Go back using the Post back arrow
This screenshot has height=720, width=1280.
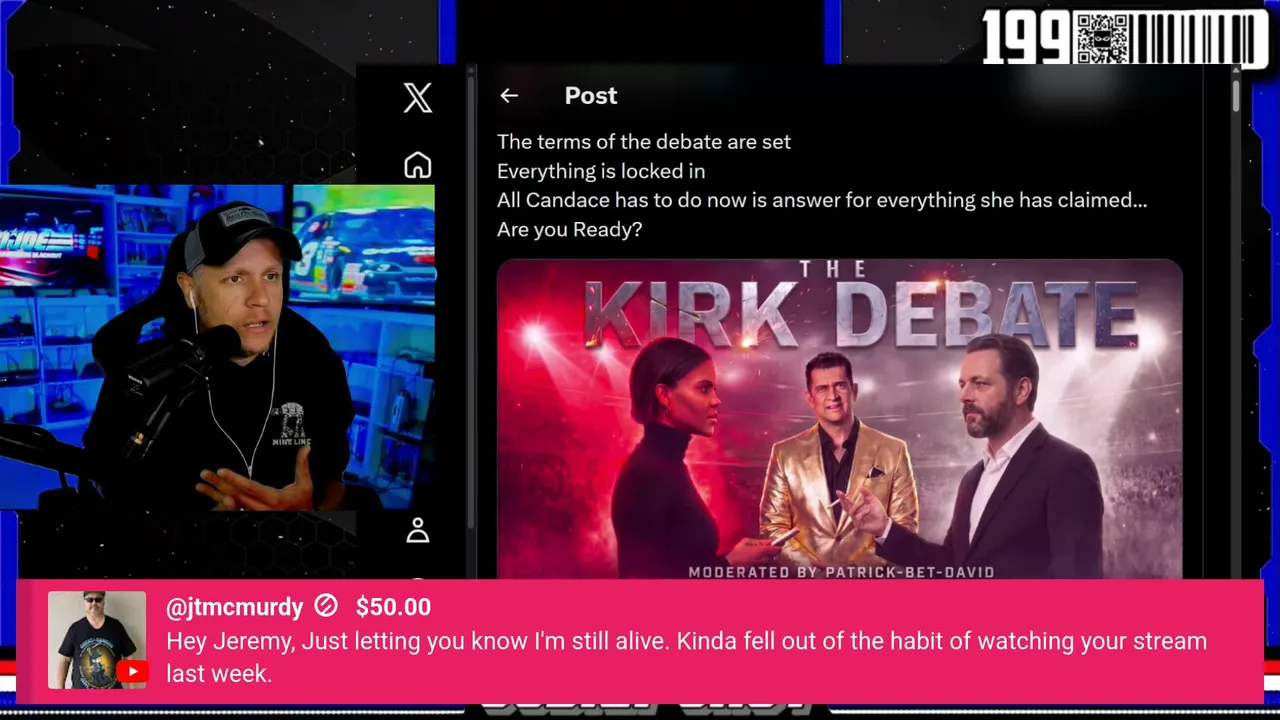tap(509, 96)
